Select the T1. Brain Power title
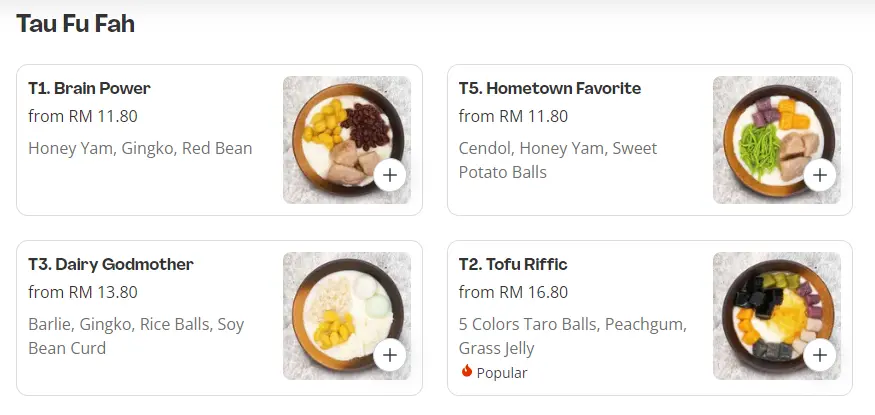This screenshot has width=875, height=415. [89, 88]
